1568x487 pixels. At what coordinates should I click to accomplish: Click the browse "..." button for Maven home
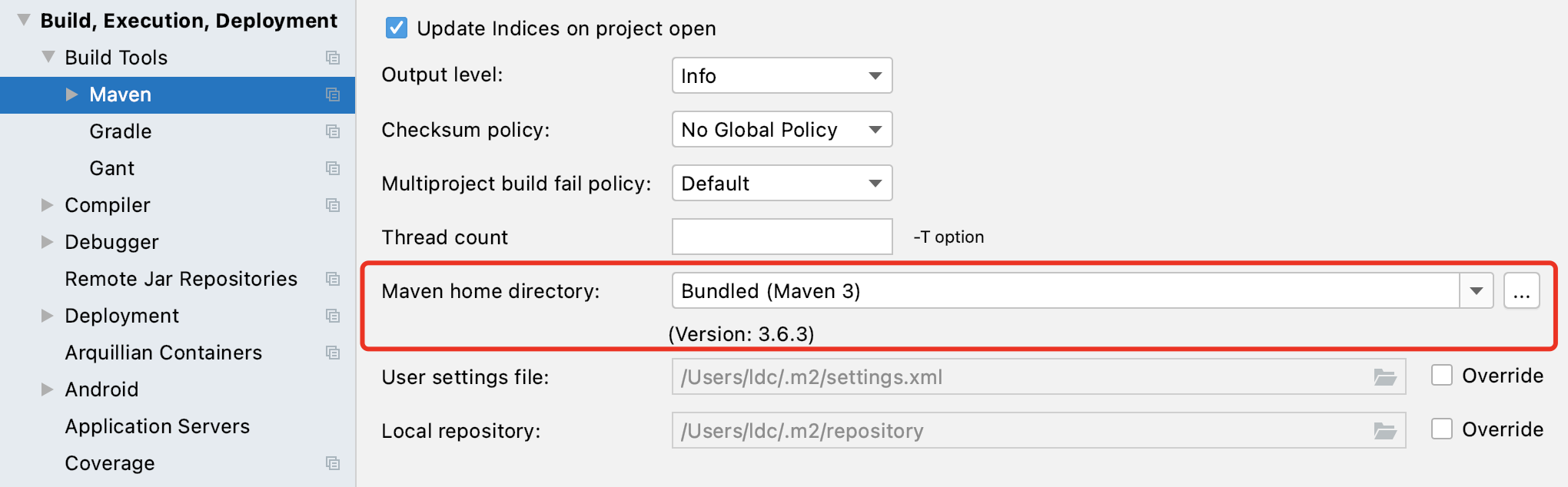[x=1521, y=291]
